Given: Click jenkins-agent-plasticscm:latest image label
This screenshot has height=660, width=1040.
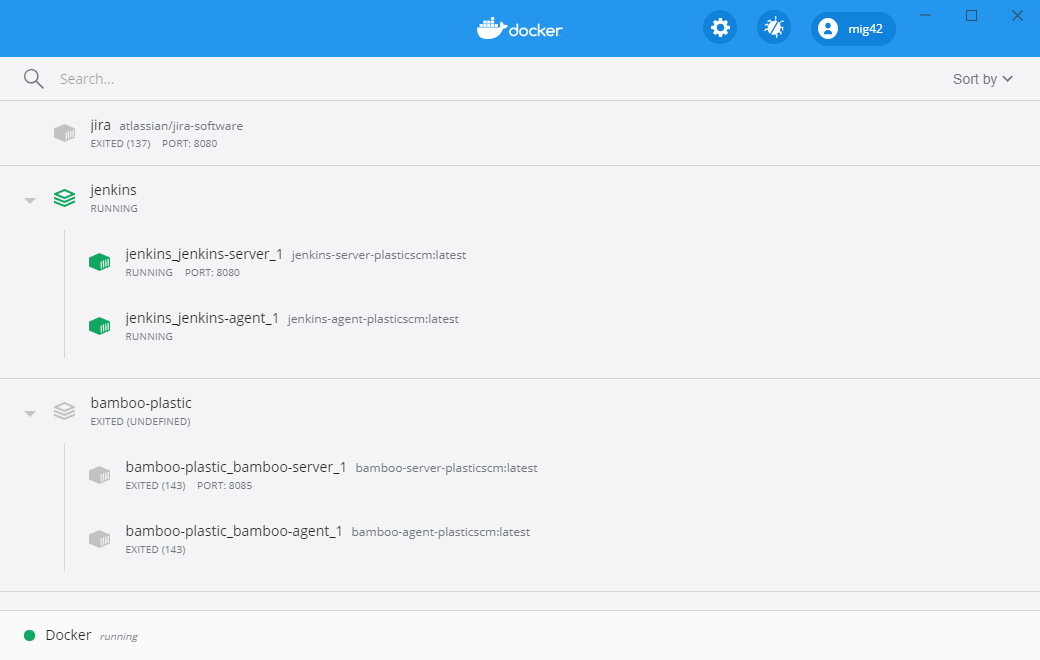Looking at the screenshot, I should click(373, 319).
